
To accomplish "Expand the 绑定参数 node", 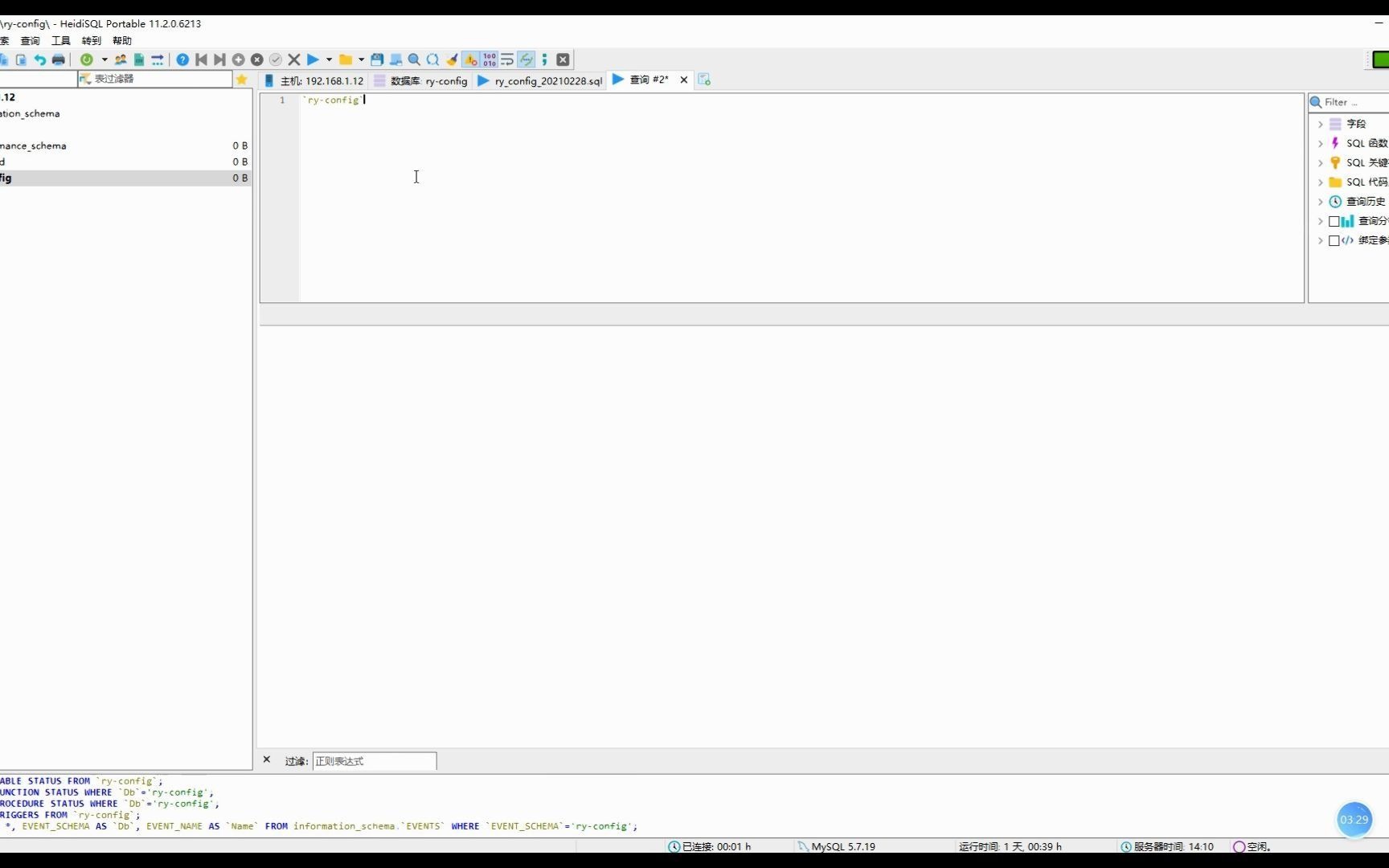I will [1321, 240].
